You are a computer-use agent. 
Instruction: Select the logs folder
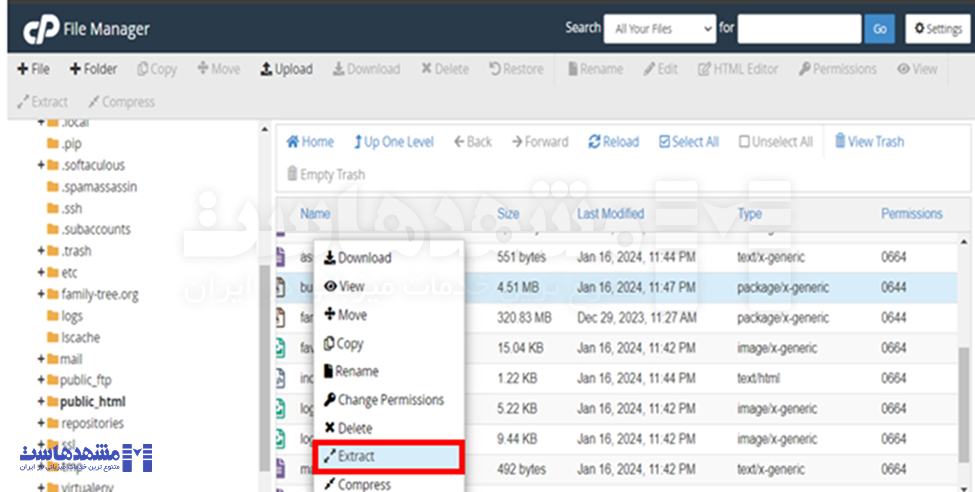click(x=65, y=316)
